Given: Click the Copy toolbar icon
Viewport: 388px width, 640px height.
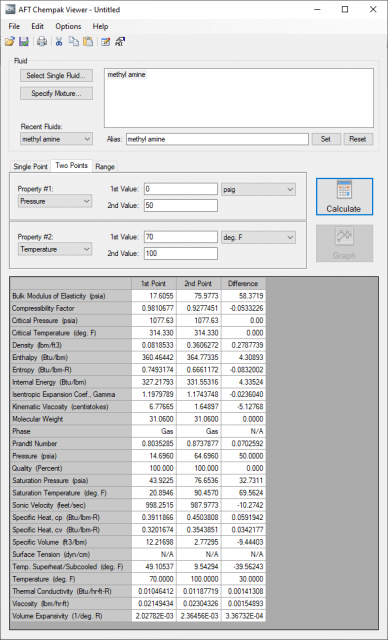Looking at the screenshot, I should pyautogui.click(x=73, y=41).
